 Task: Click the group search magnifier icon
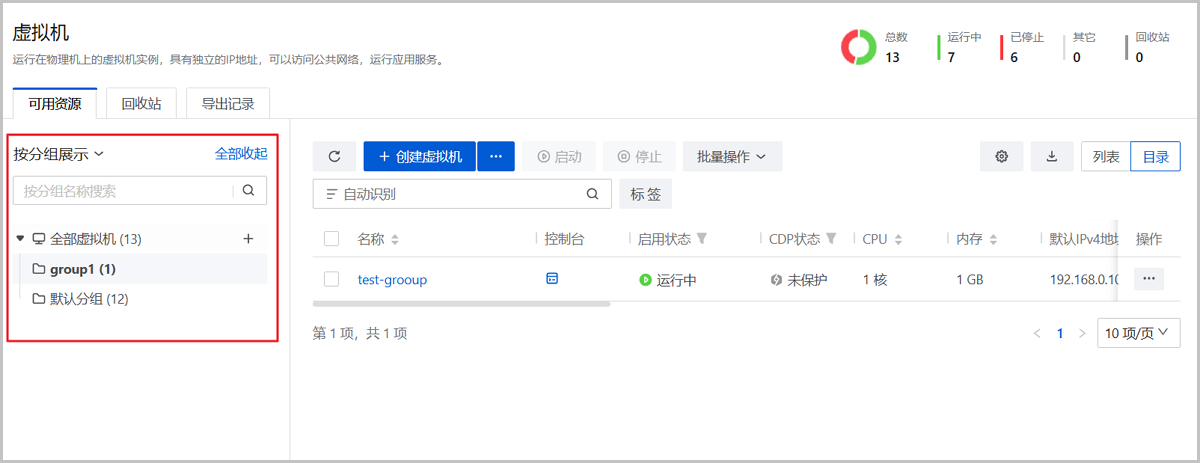tap(249, 190)
